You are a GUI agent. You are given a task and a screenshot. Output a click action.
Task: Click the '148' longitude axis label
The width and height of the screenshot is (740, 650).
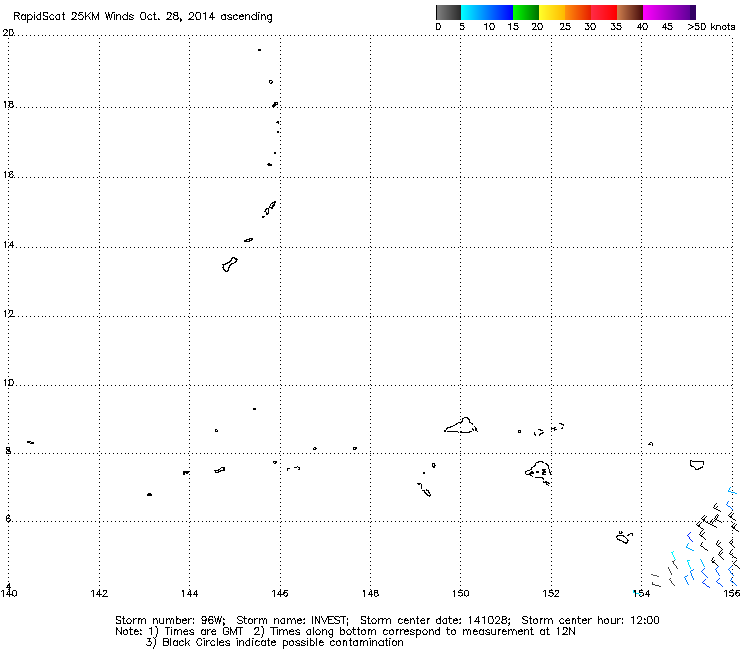(x=370, y=593)
